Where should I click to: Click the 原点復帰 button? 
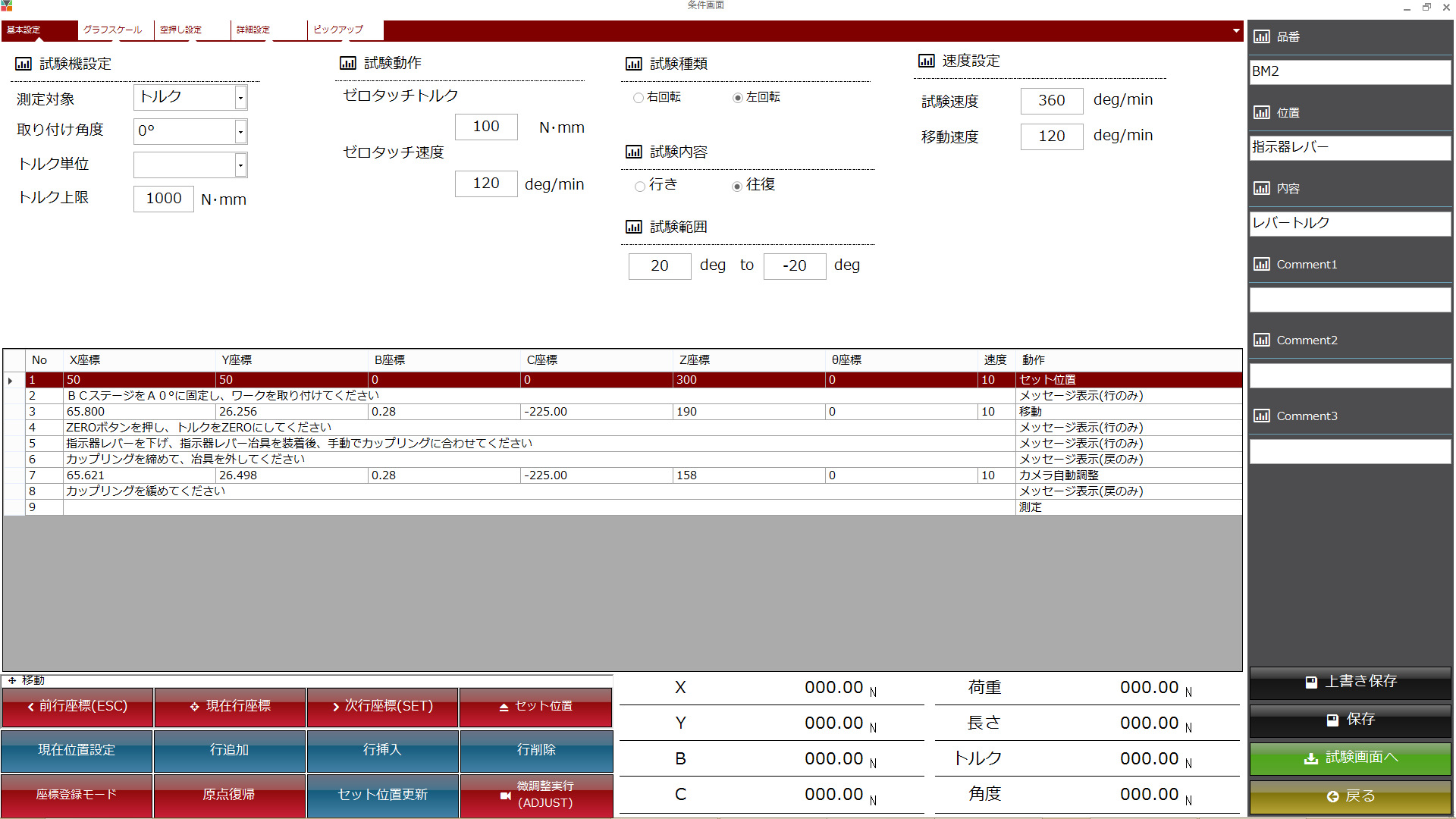click(x=229, y=795)
